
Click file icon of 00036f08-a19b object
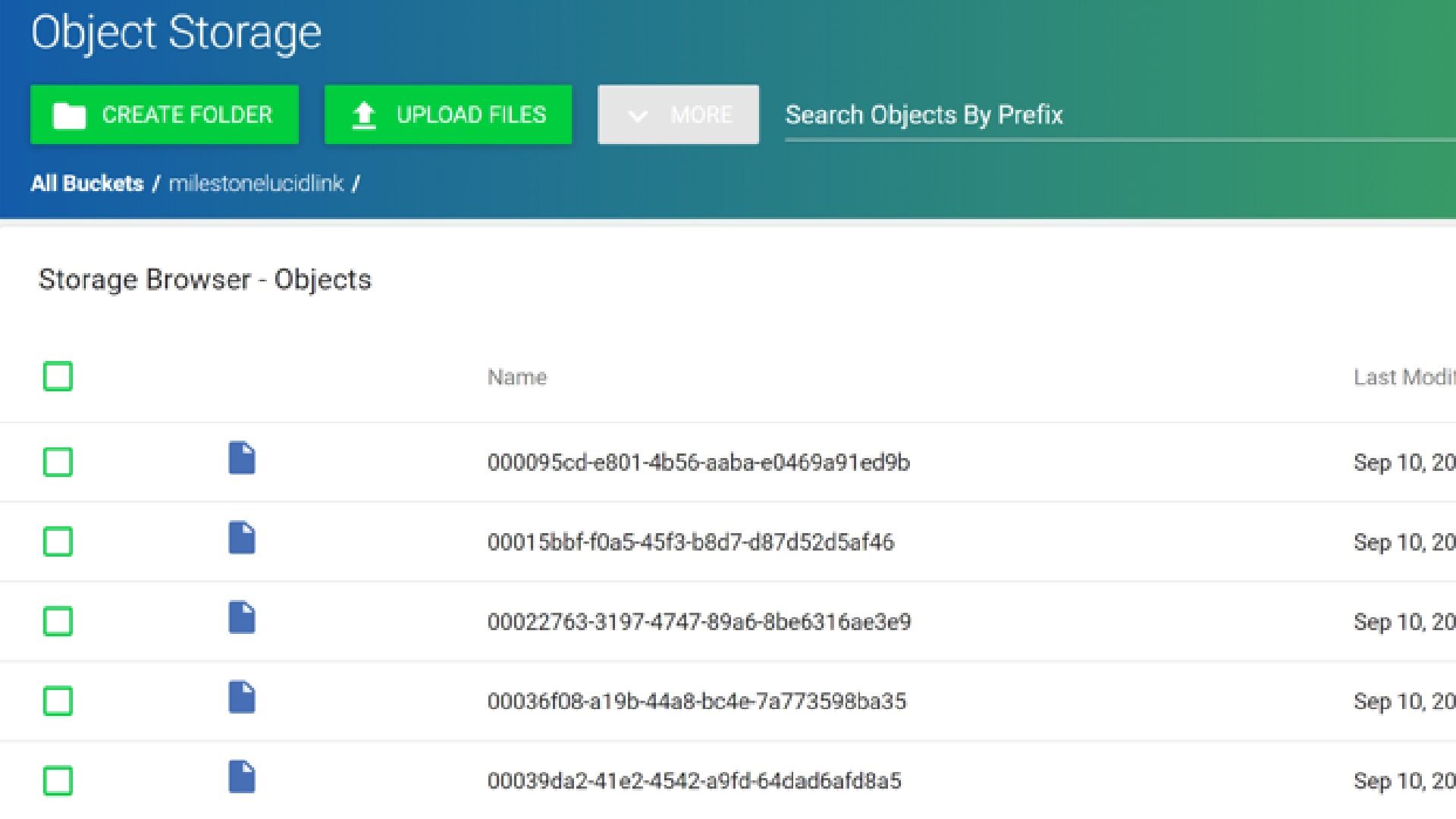click(x=242, y=697)
